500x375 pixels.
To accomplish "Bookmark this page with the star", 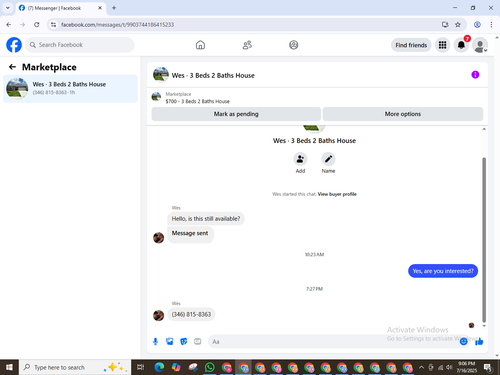I will pyautogui.click(x=458, y=24).
